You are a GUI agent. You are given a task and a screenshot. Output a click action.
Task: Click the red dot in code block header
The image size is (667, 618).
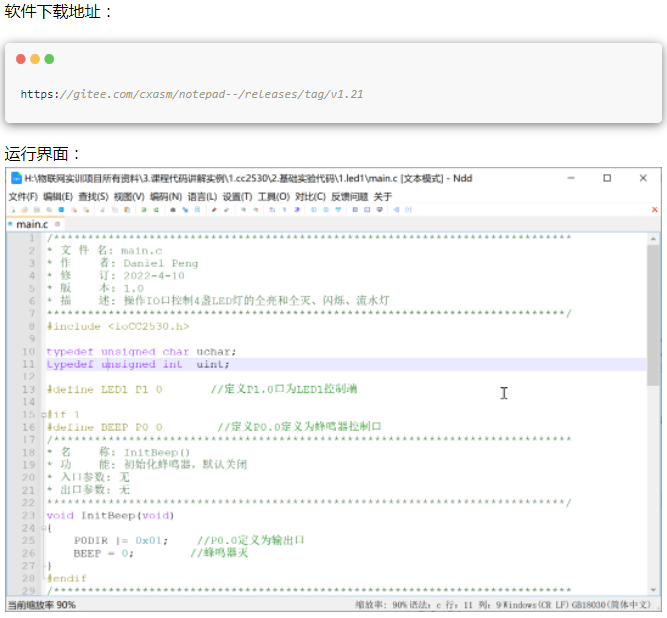click(x=21, y=59)
